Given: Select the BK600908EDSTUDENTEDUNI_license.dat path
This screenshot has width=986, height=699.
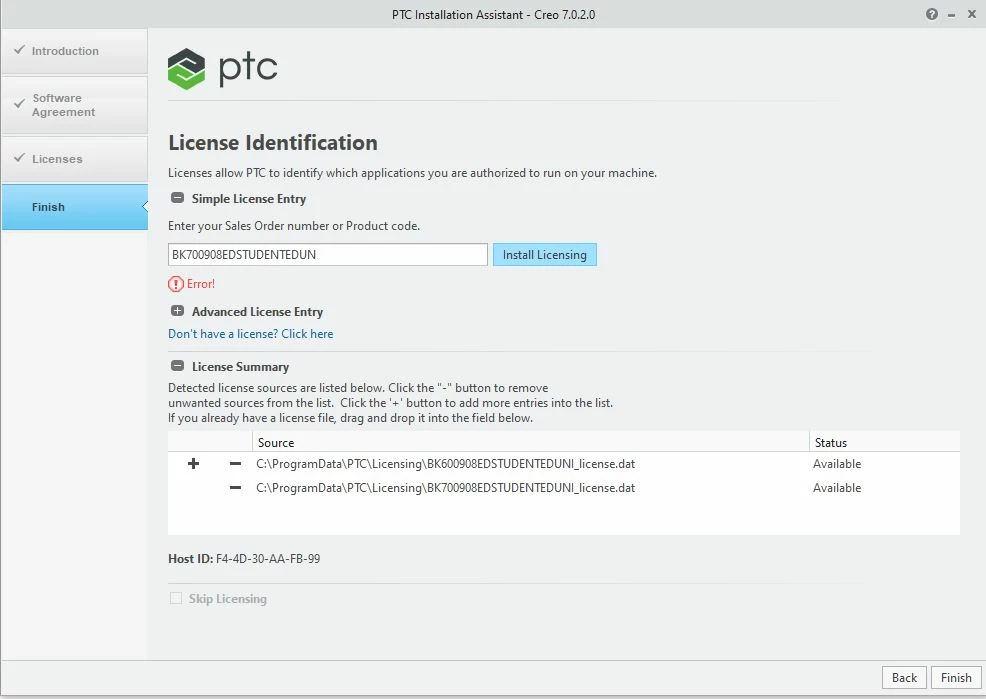Looking at the screenshot, I should (x=445, y=464).
